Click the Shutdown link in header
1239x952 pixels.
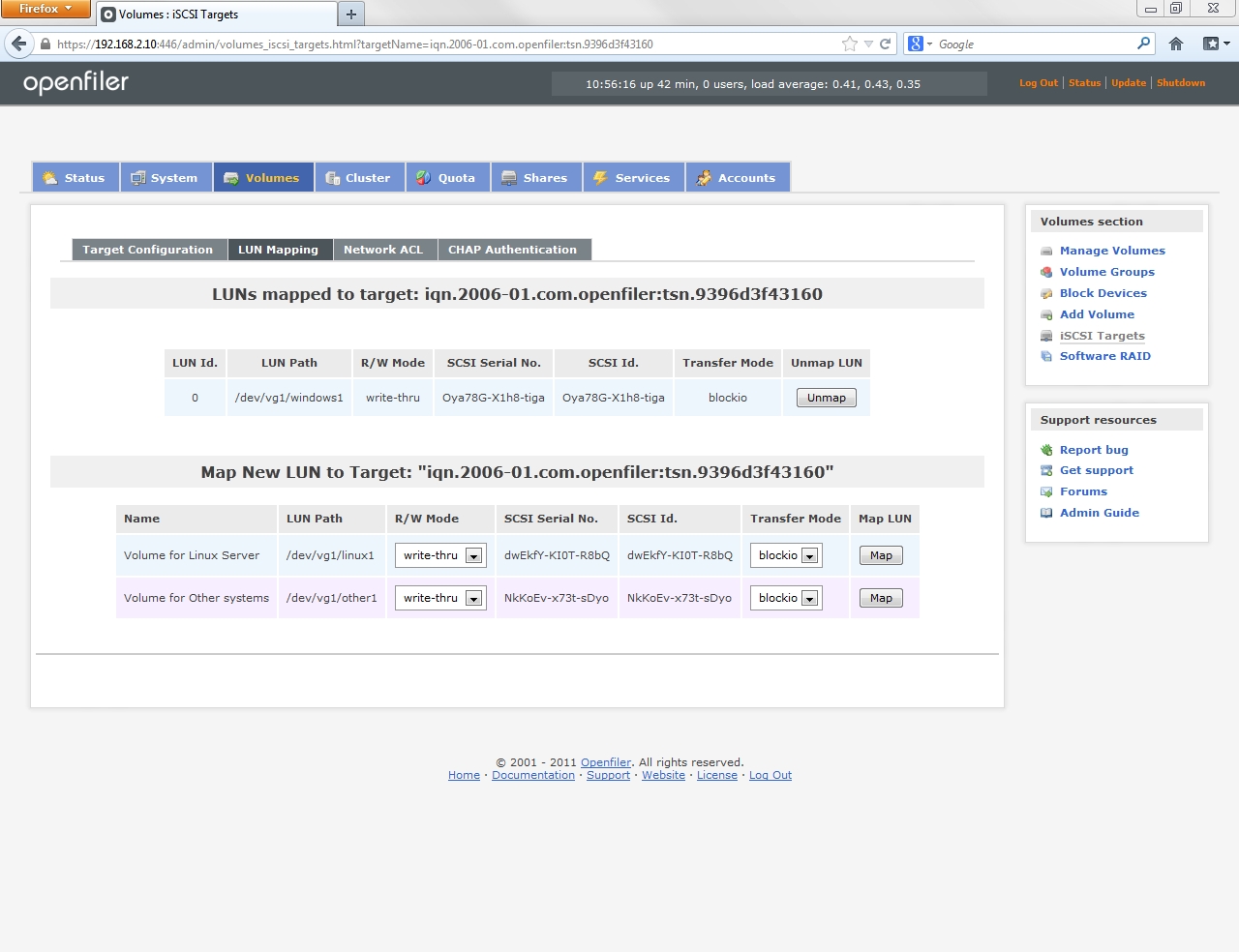point(1181,83)
